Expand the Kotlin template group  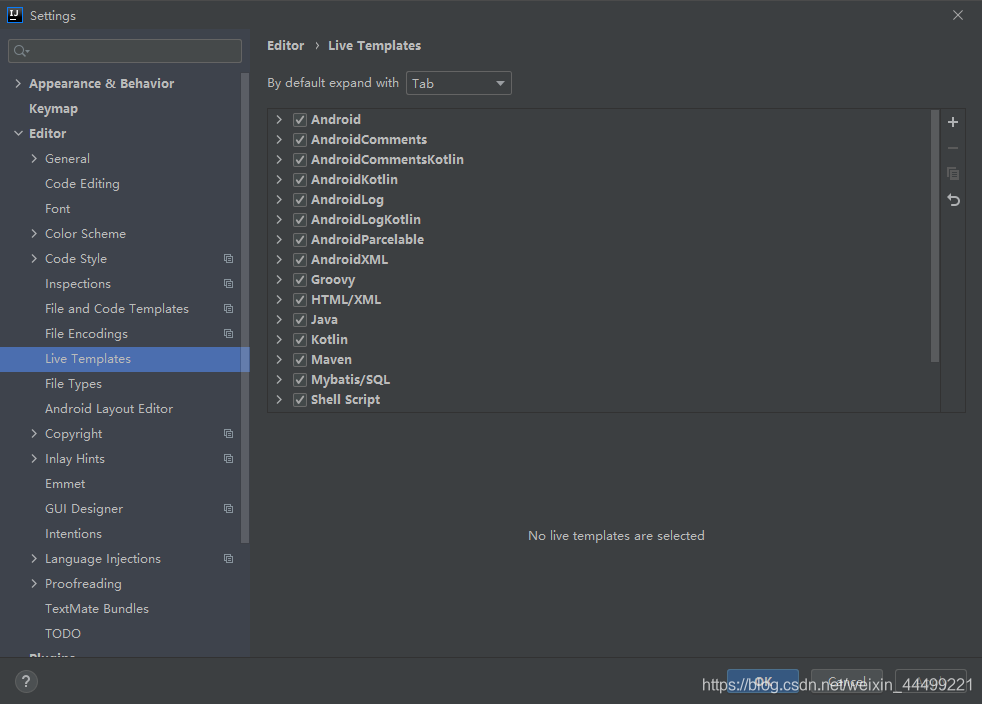279,339
